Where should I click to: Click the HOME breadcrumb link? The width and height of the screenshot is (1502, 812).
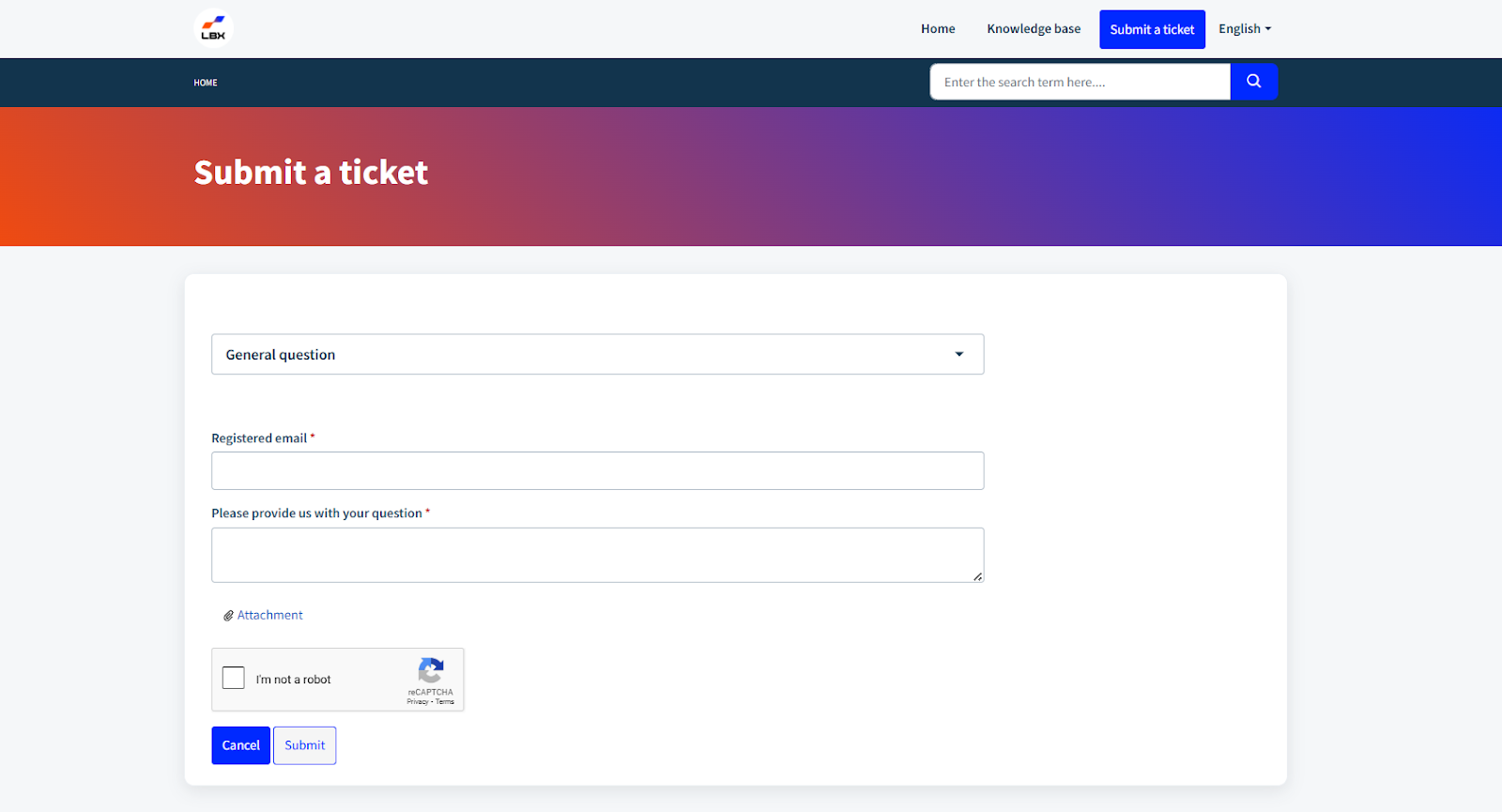206,83
